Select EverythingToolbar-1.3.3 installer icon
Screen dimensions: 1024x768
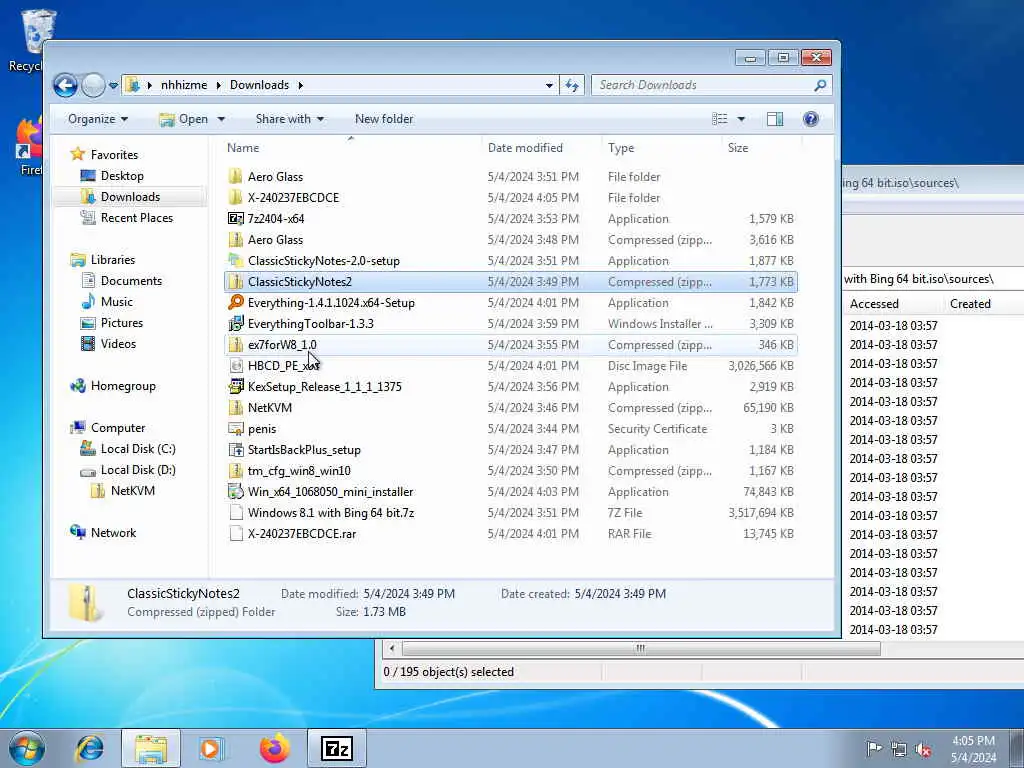point(236,323)
